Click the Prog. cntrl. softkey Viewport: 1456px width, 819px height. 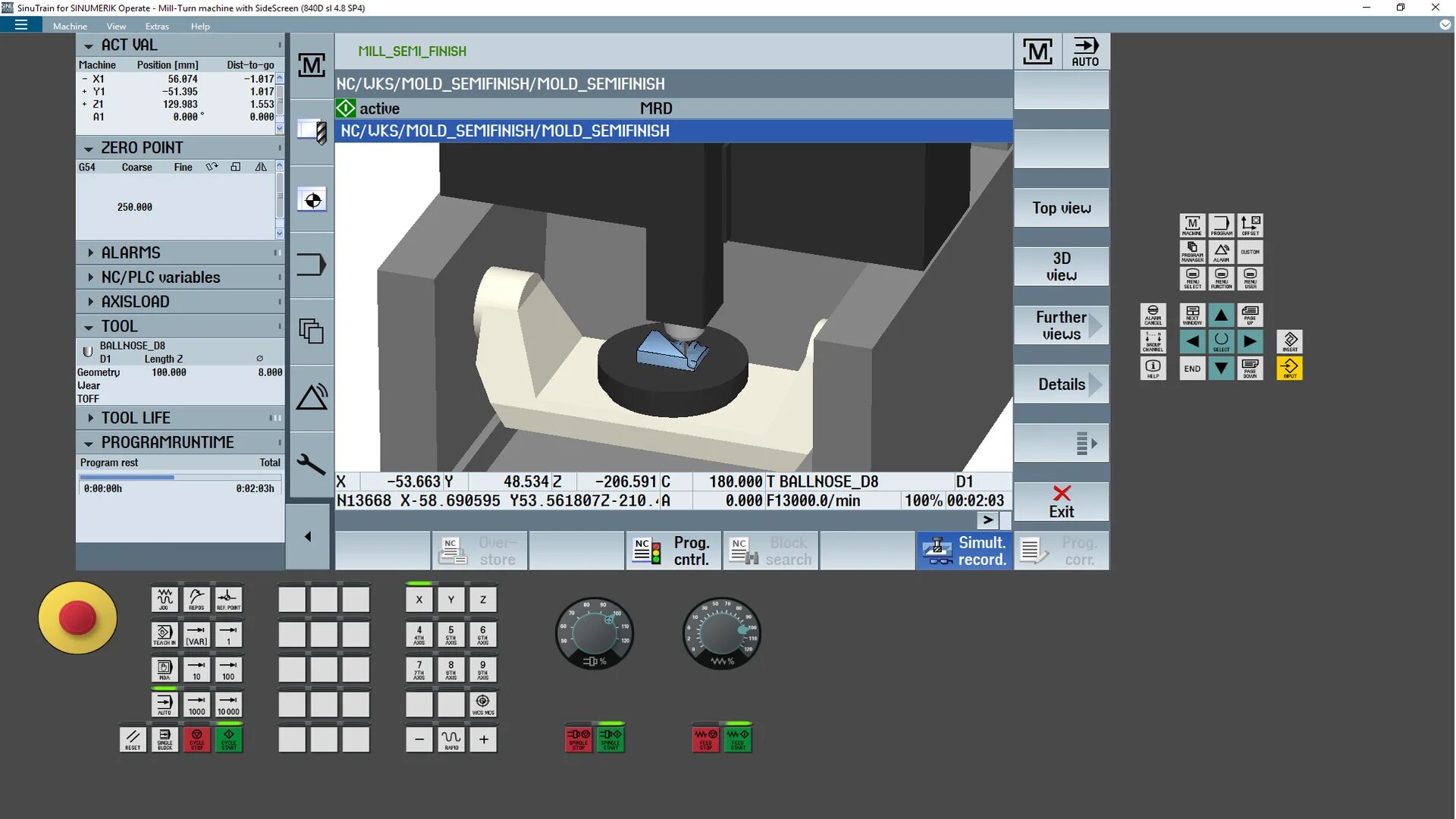[673, 551]
